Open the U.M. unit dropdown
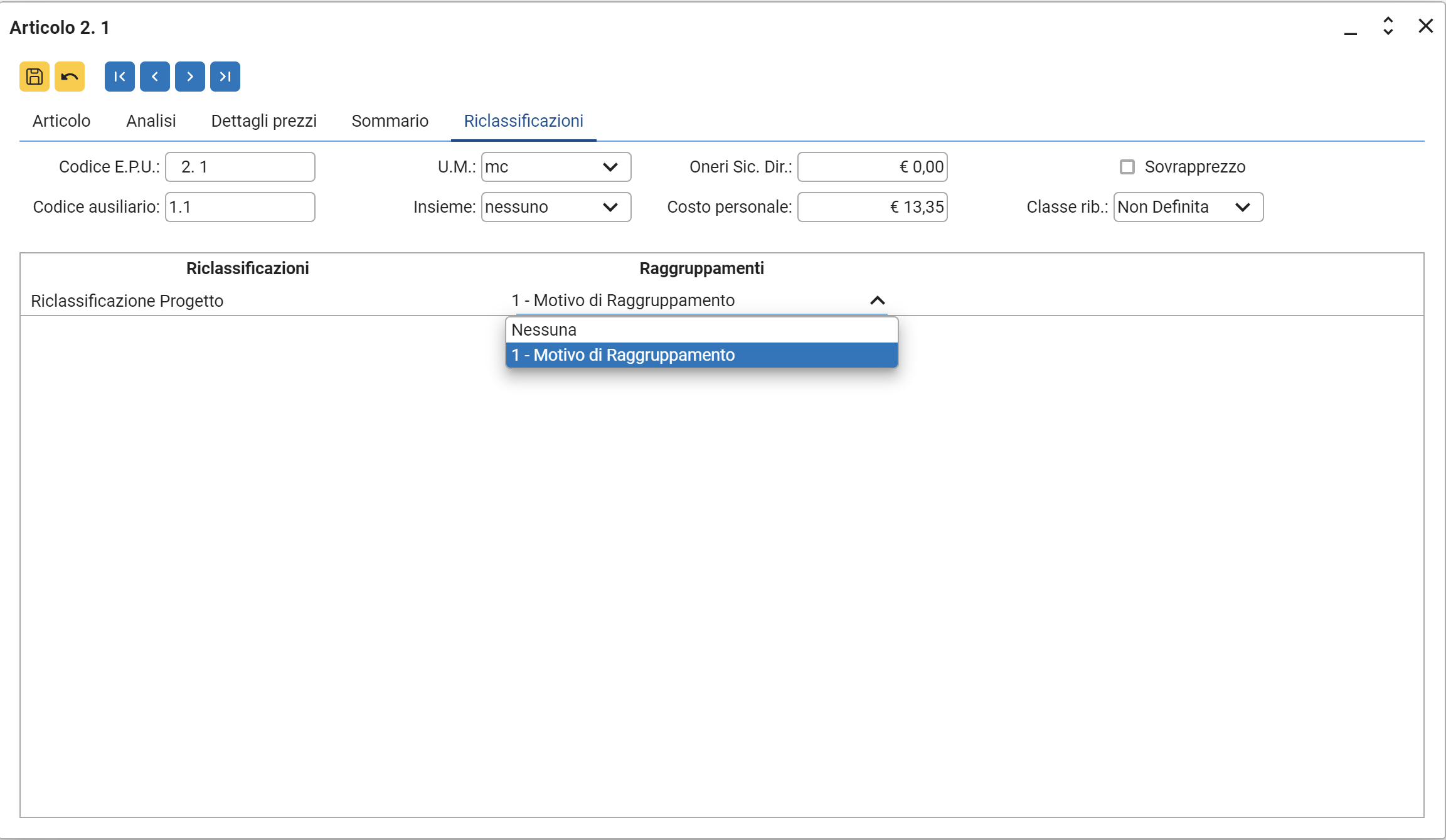This screenshot has height=840, width=1446. [x=556, y=167]
